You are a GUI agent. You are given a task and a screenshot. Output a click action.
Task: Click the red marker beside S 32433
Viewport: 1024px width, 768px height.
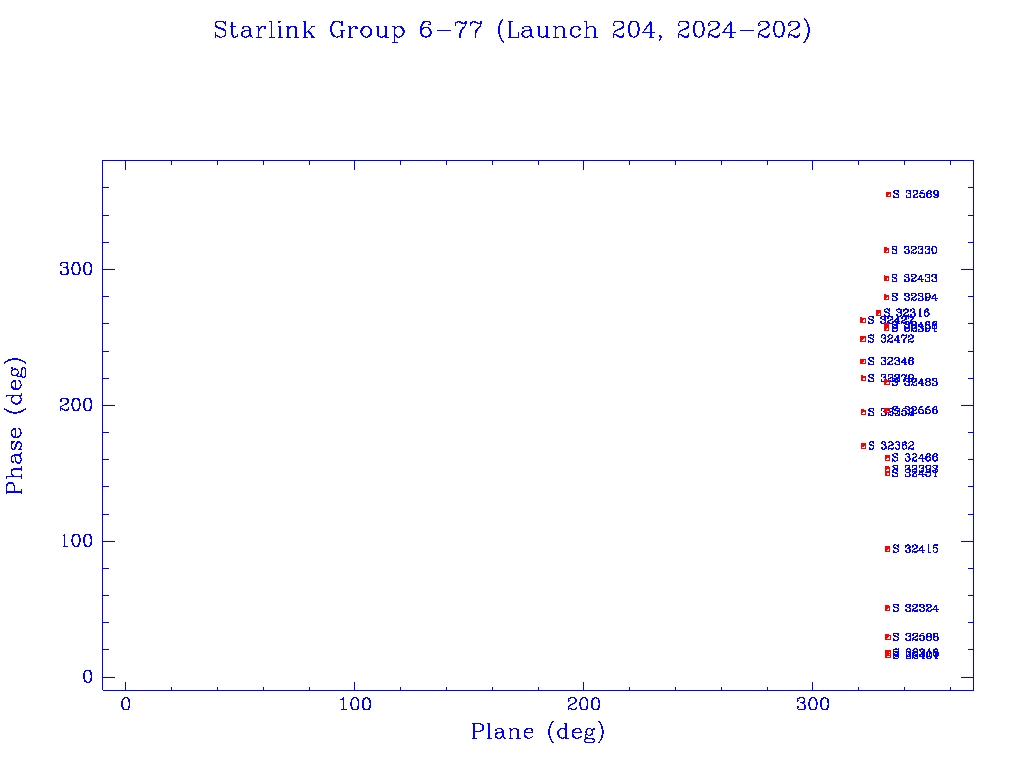886,278
